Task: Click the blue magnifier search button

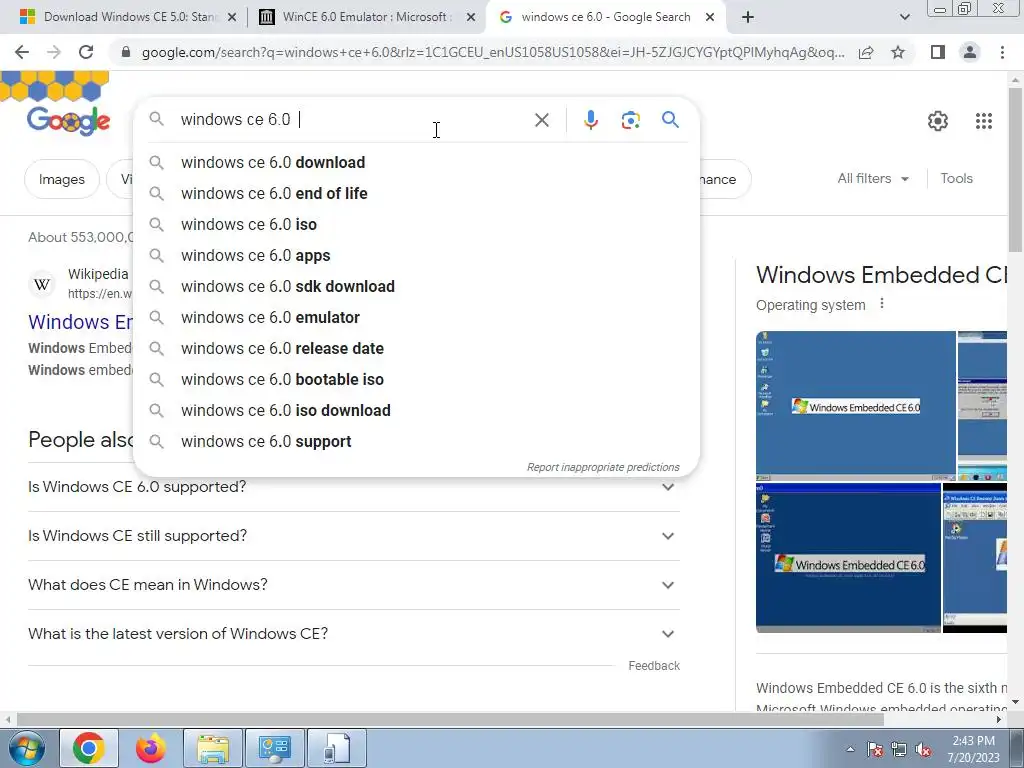Action: (x=670, y=120)
